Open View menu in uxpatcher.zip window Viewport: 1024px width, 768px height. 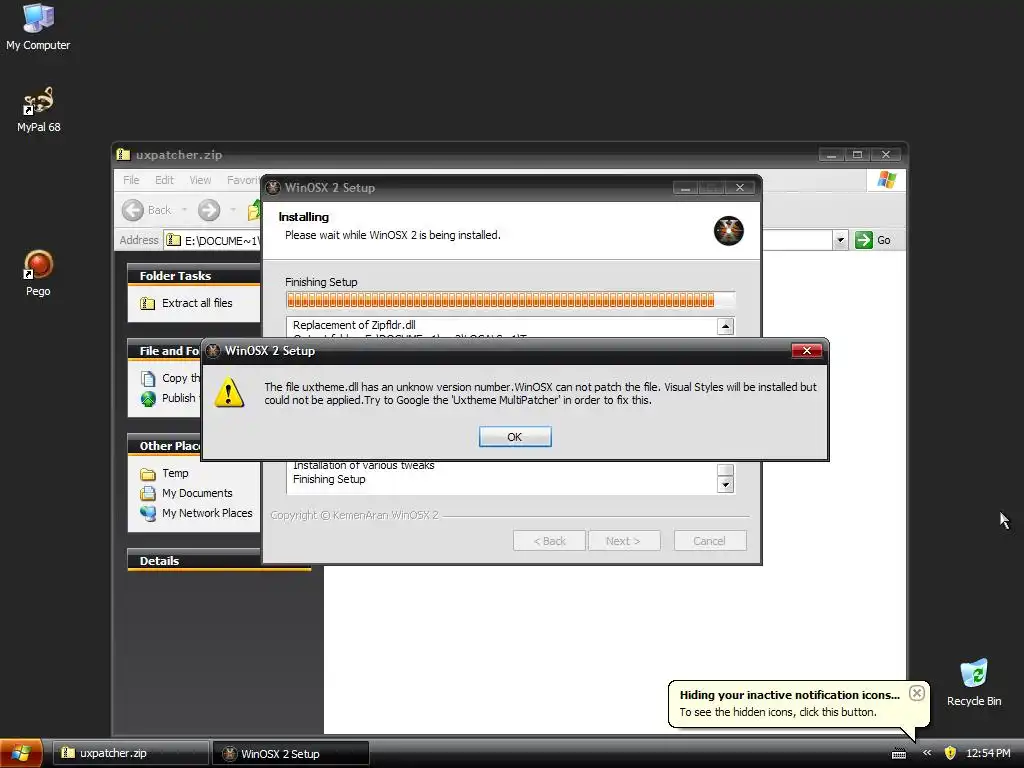pos(200,180)
